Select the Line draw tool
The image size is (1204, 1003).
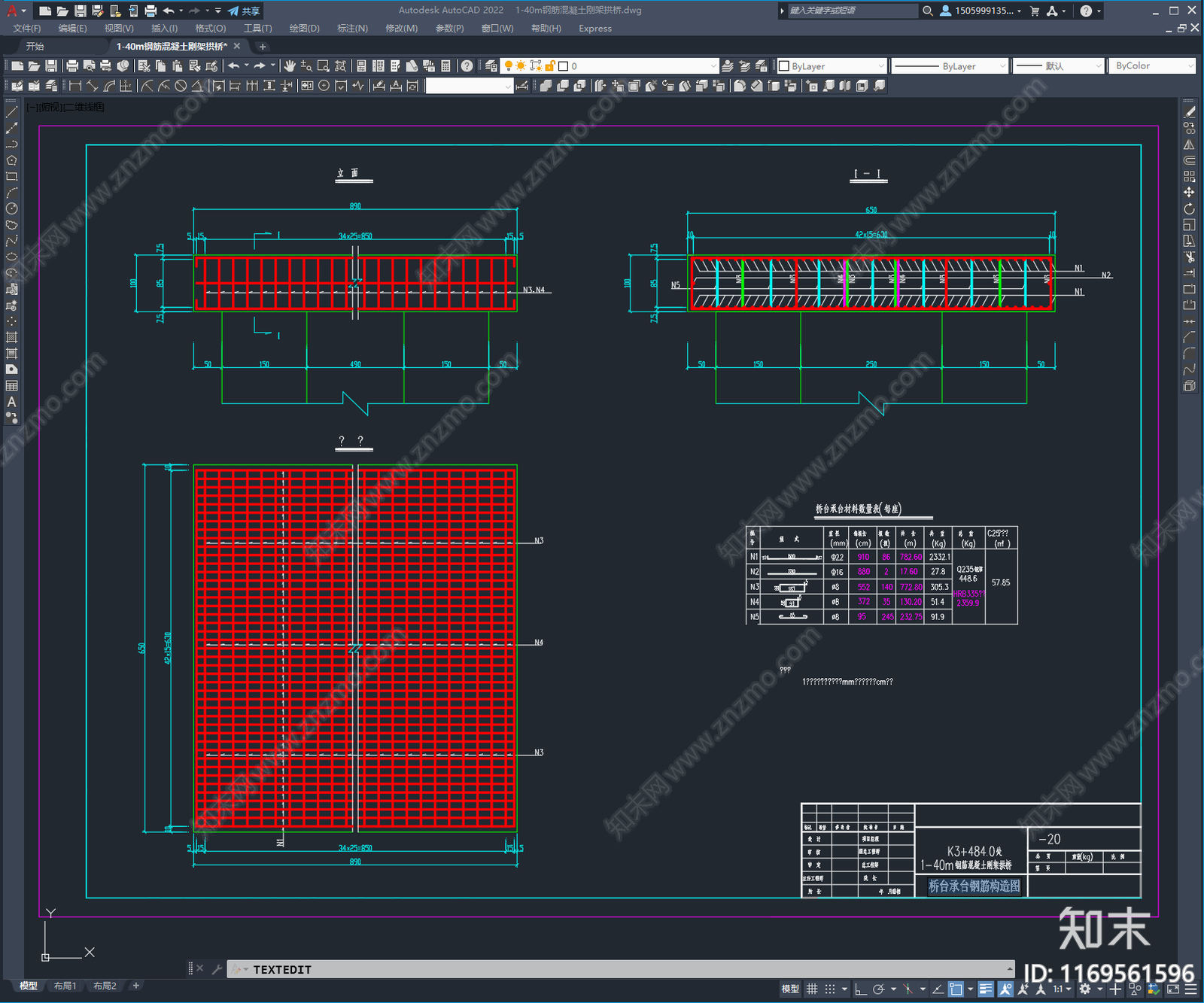[11, 111]
